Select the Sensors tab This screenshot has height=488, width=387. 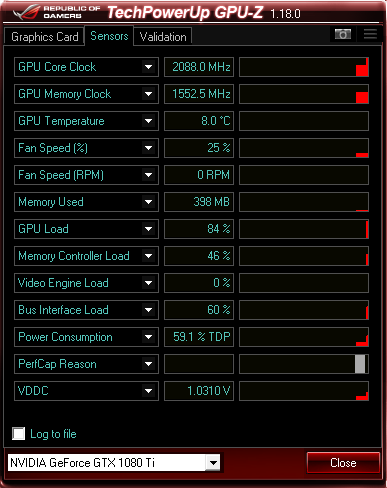[109, 36]
